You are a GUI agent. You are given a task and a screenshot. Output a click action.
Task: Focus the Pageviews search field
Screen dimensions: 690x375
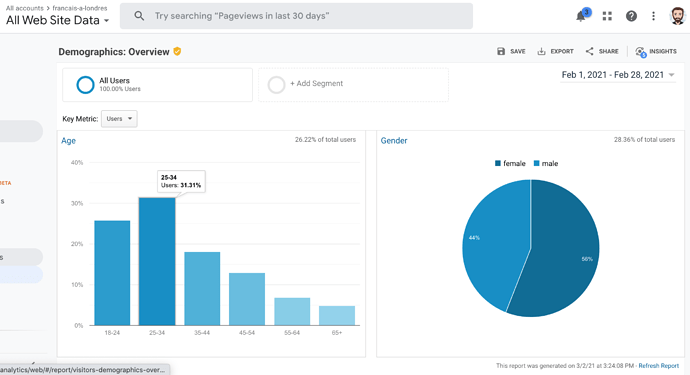pyautogui.click(x=296, y=16)
